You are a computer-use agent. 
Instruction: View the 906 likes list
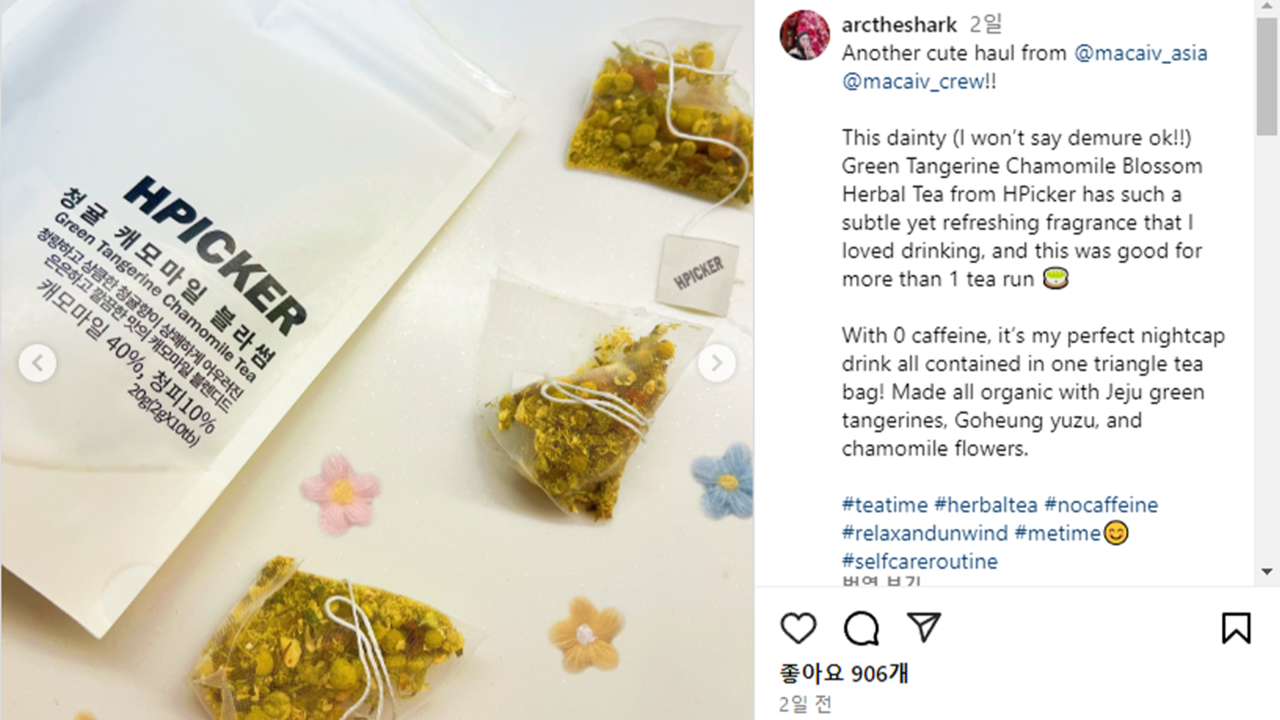click(x=844, y=674)
